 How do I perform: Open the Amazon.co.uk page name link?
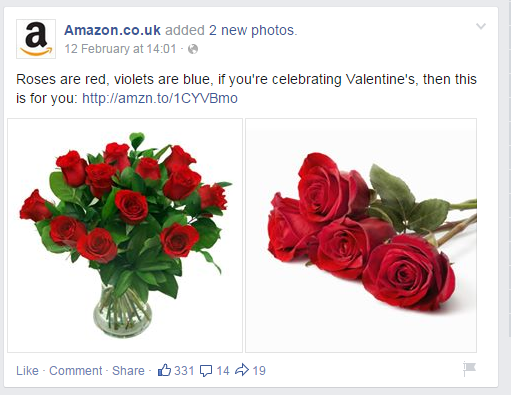[112, 30]
